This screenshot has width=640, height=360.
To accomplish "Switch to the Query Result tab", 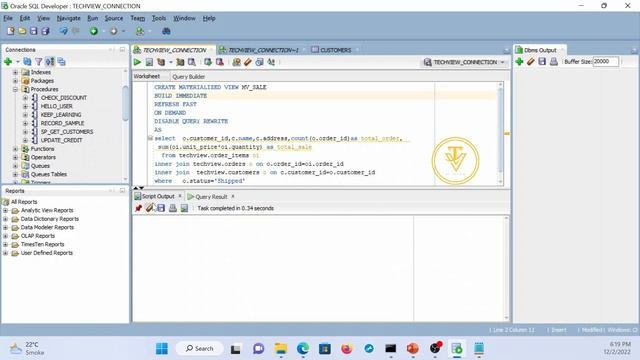I will pyautogui.click(x=211, y=197).
